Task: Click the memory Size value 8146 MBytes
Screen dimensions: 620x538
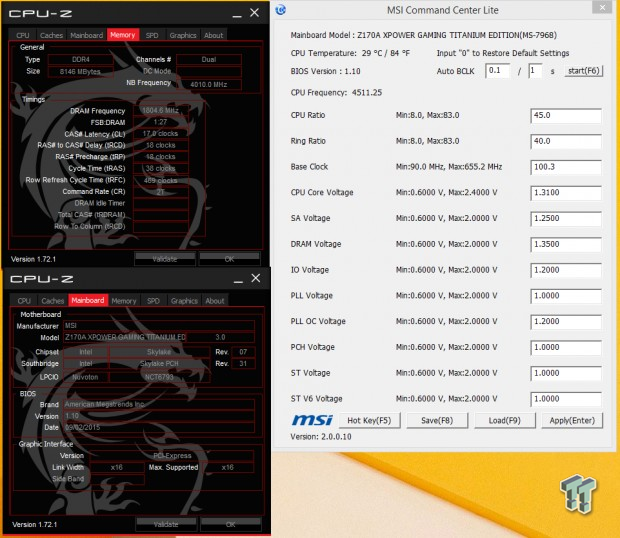Action: point(81,72)
